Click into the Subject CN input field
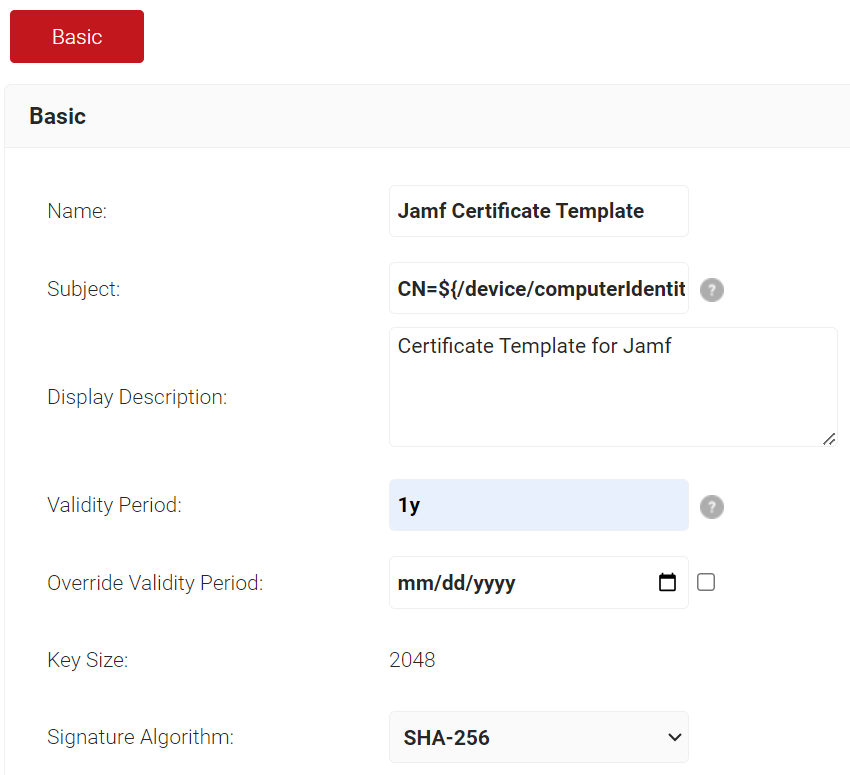The width and height of the screenshot is (850, 775). click(538, 288)
